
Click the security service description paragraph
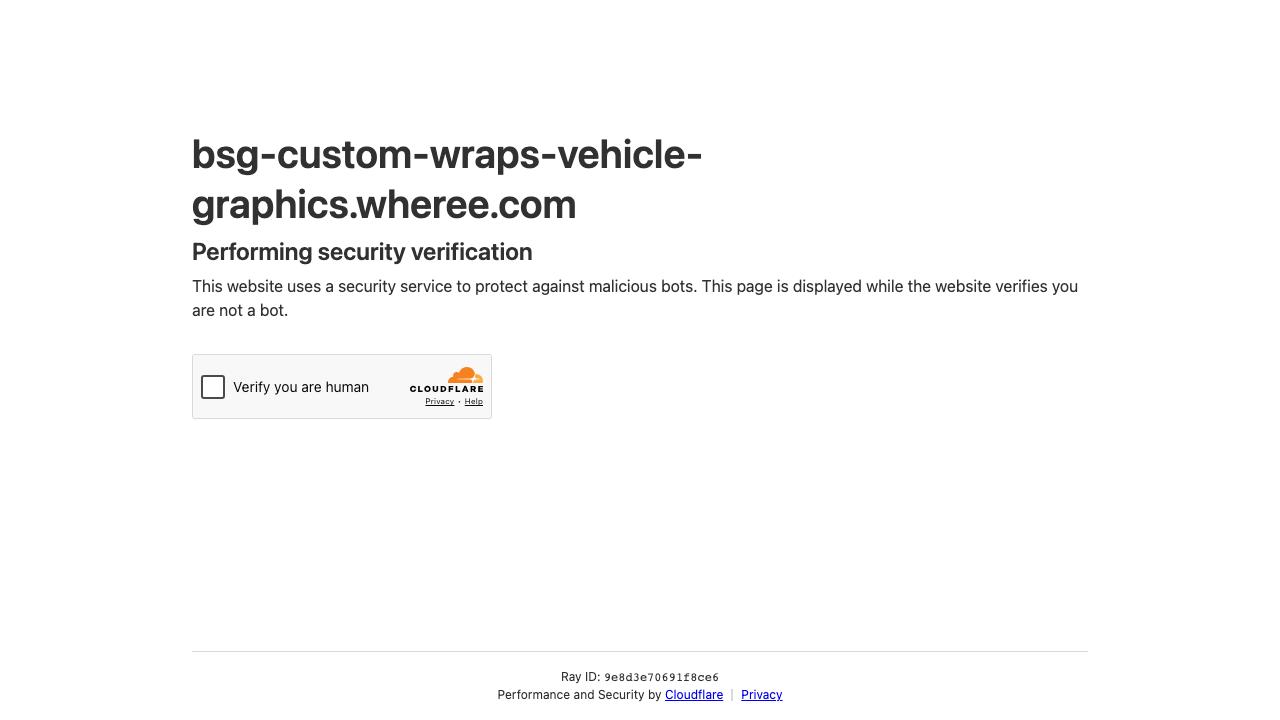point(635,298)
